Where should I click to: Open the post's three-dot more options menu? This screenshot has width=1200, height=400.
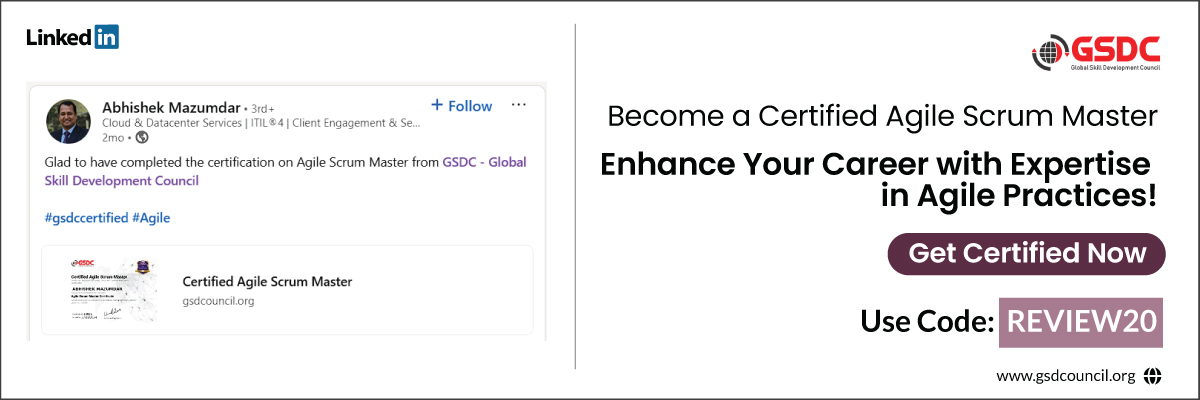coord(518,105)
